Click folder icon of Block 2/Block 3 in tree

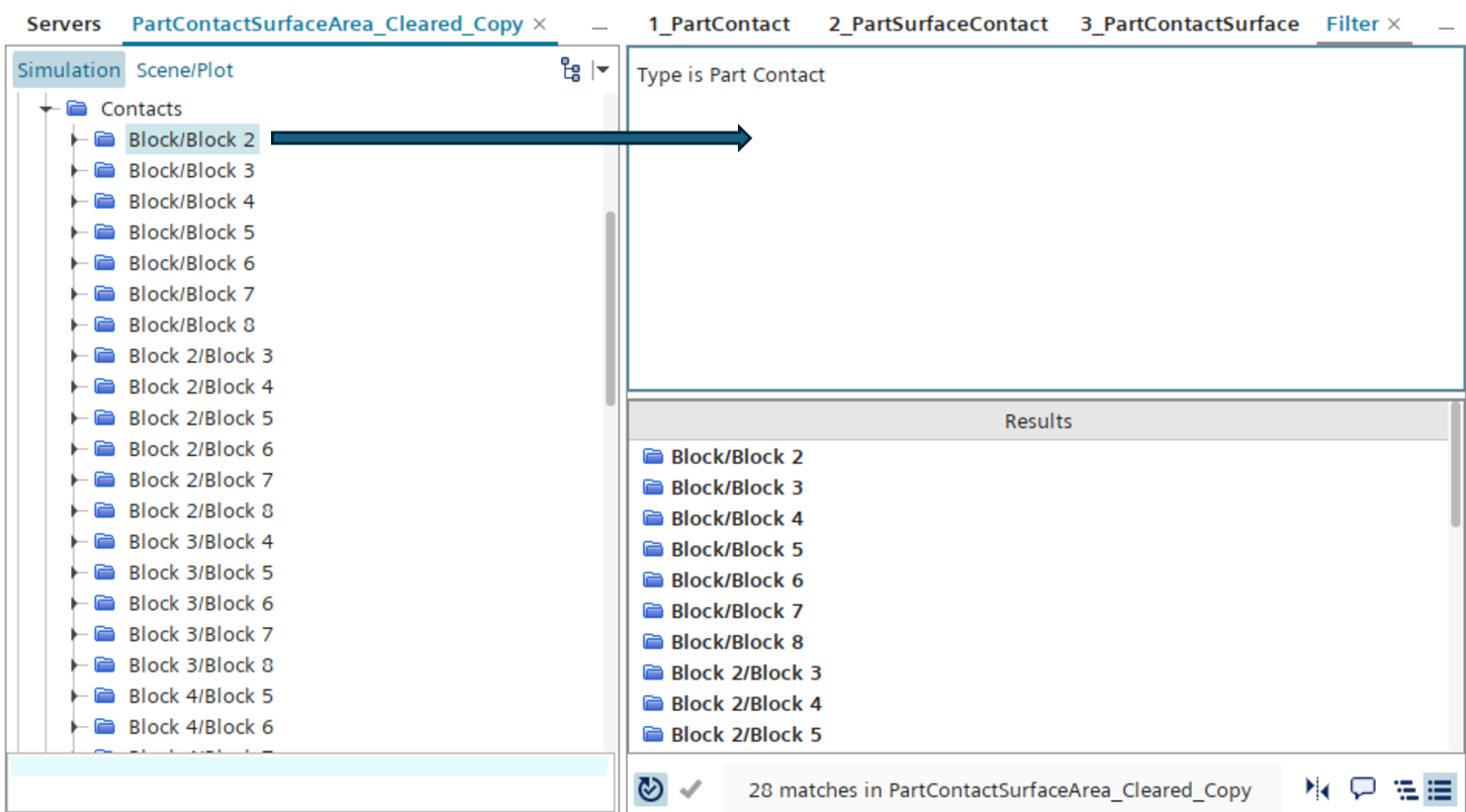coord(105,355)
